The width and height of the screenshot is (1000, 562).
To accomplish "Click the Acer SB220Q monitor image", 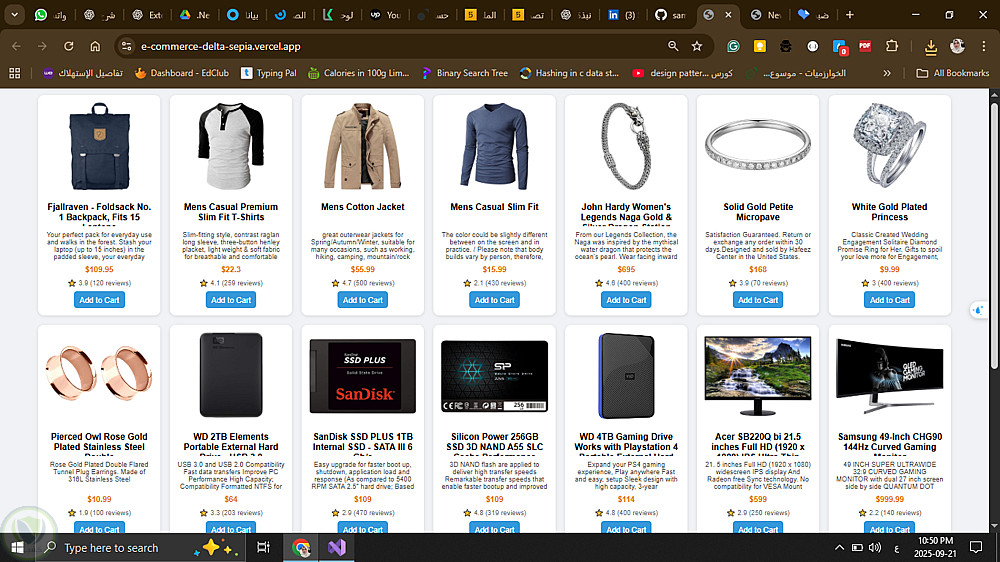I will coord(758,376).
